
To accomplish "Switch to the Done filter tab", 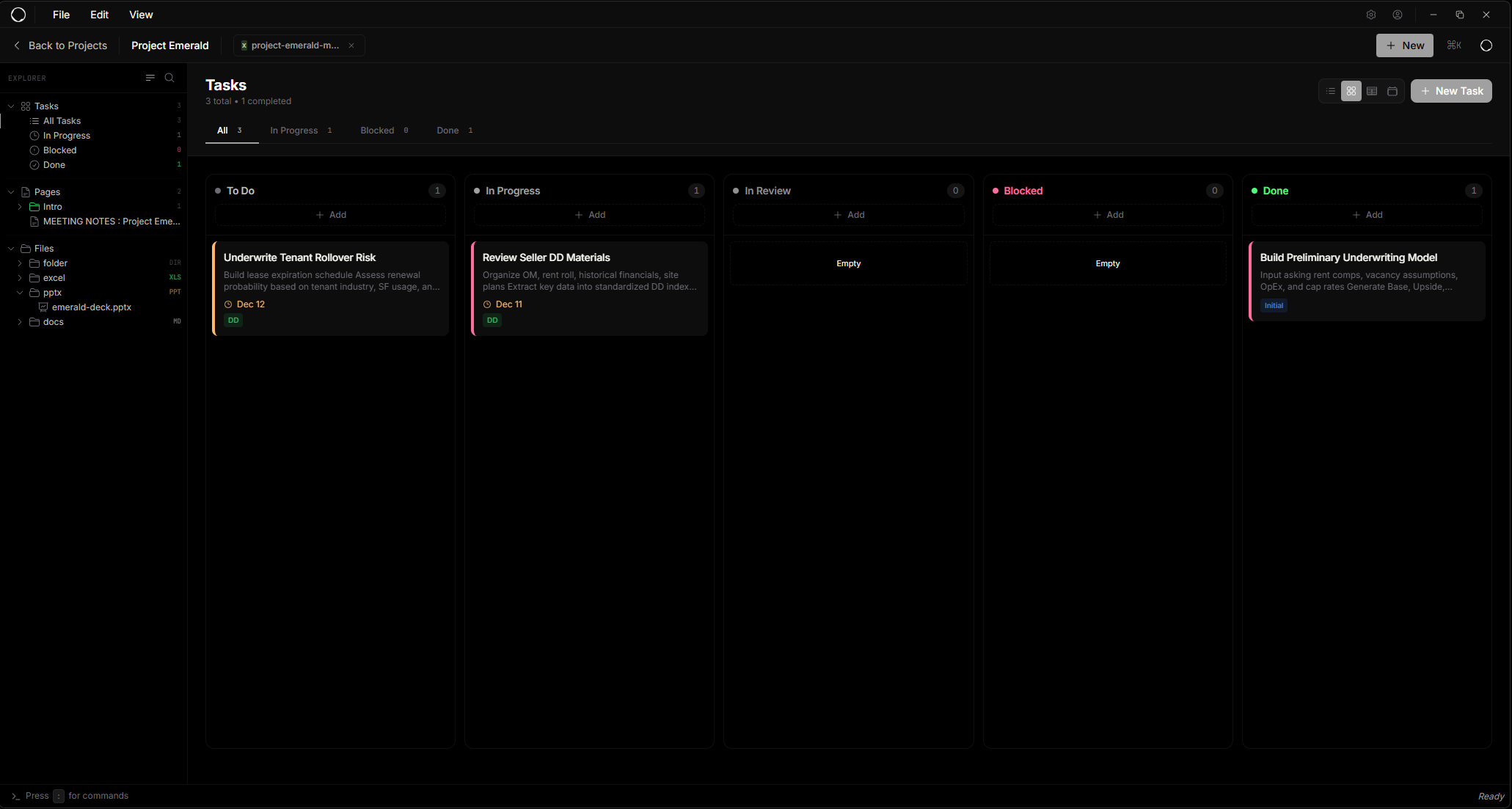I will 448,130.
